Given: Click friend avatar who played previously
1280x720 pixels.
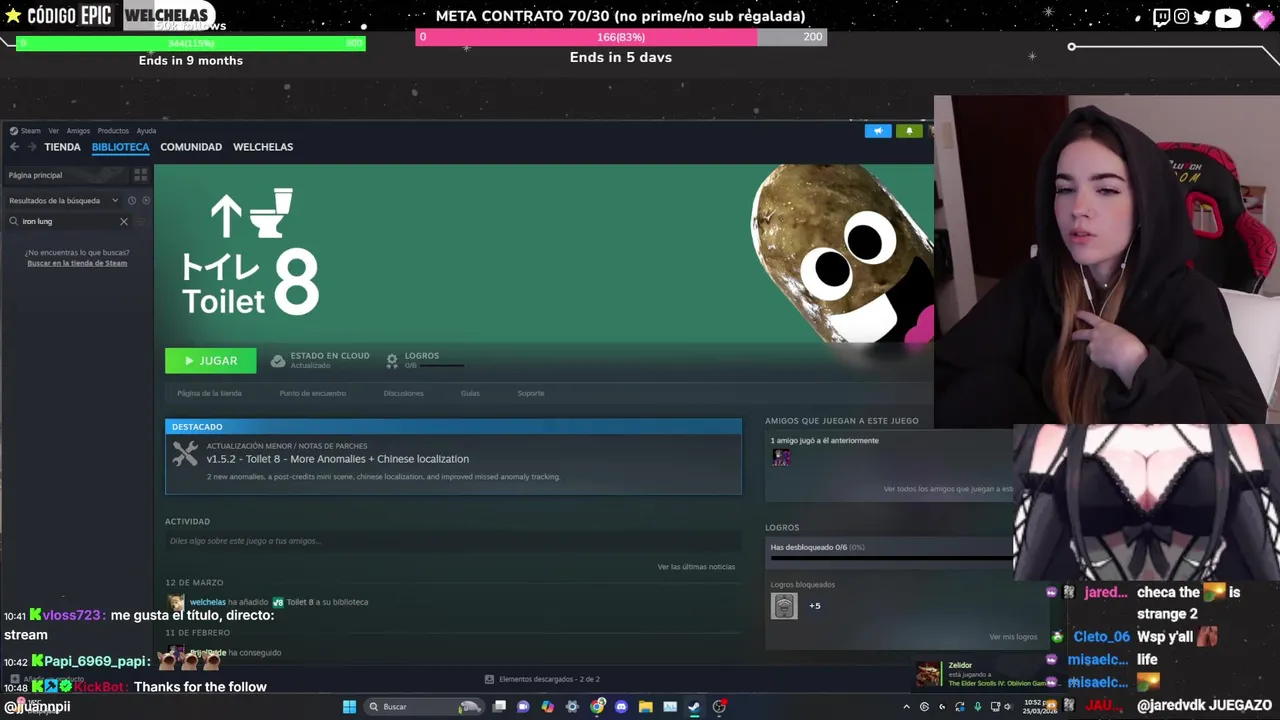Looking at the screenshot, I should (x=781, y=457).
